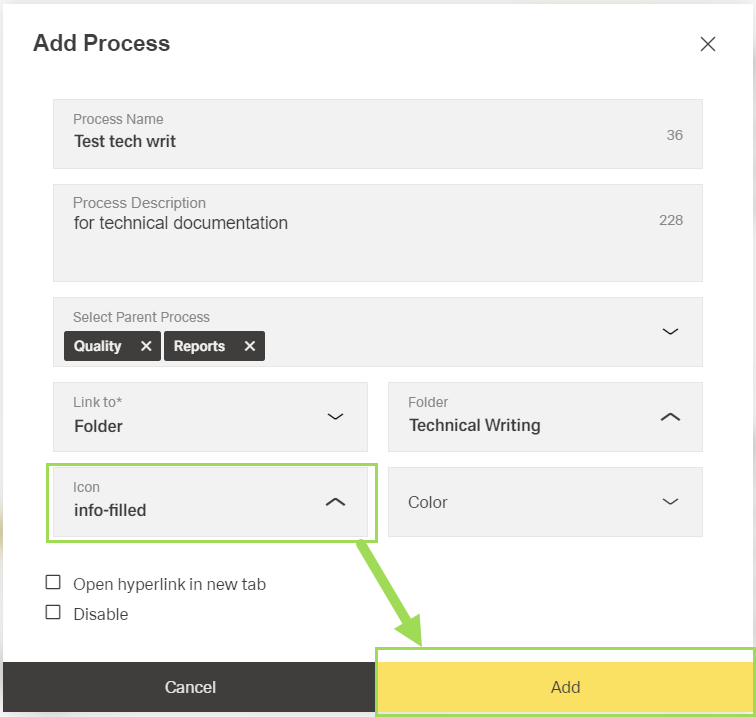Click the info-filled icon value
Image resolution: width=756 pixels, height=717 pixels.
[110, 510]
